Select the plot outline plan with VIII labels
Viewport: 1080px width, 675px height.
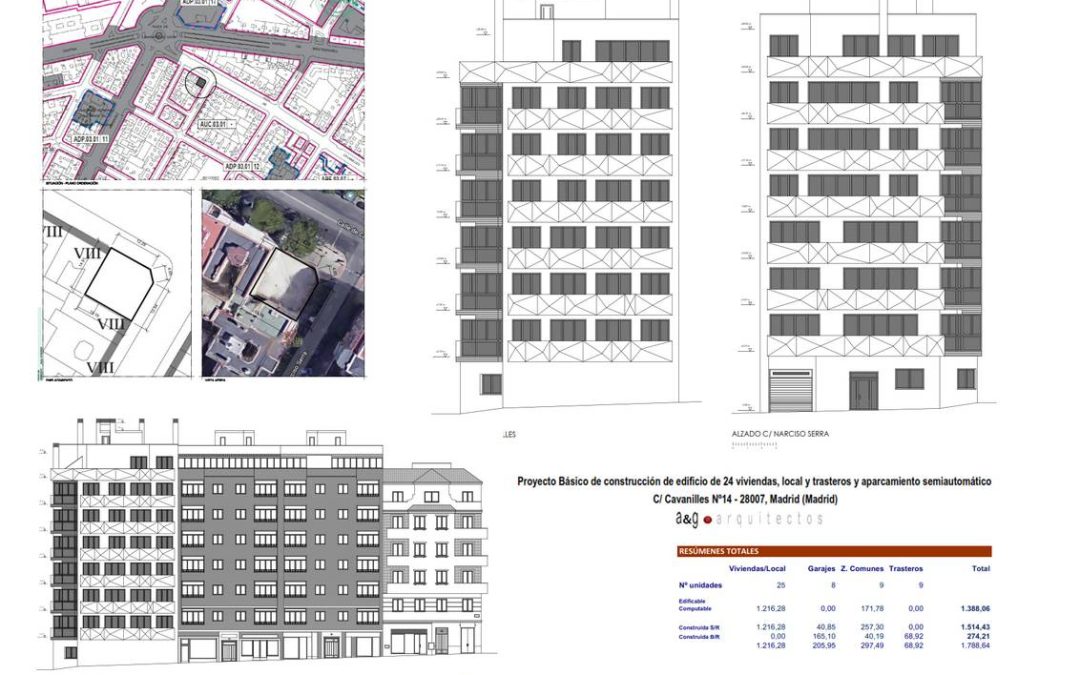[117, 284]
